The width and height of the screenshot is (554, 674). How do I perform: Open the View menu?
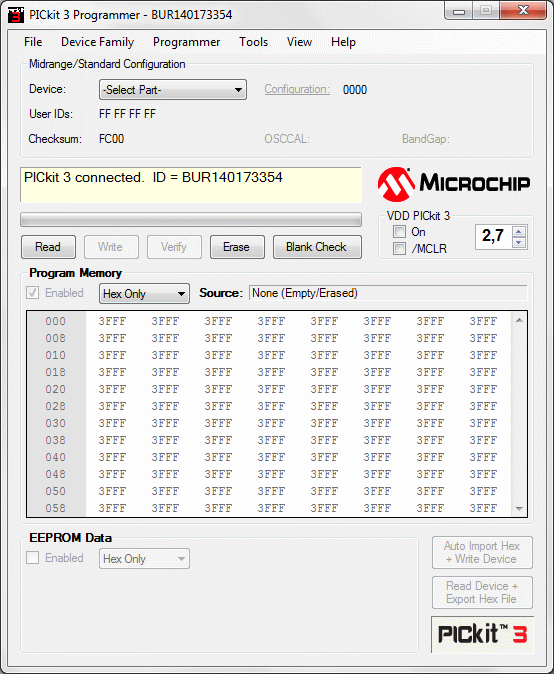click(x=299, y=42)
